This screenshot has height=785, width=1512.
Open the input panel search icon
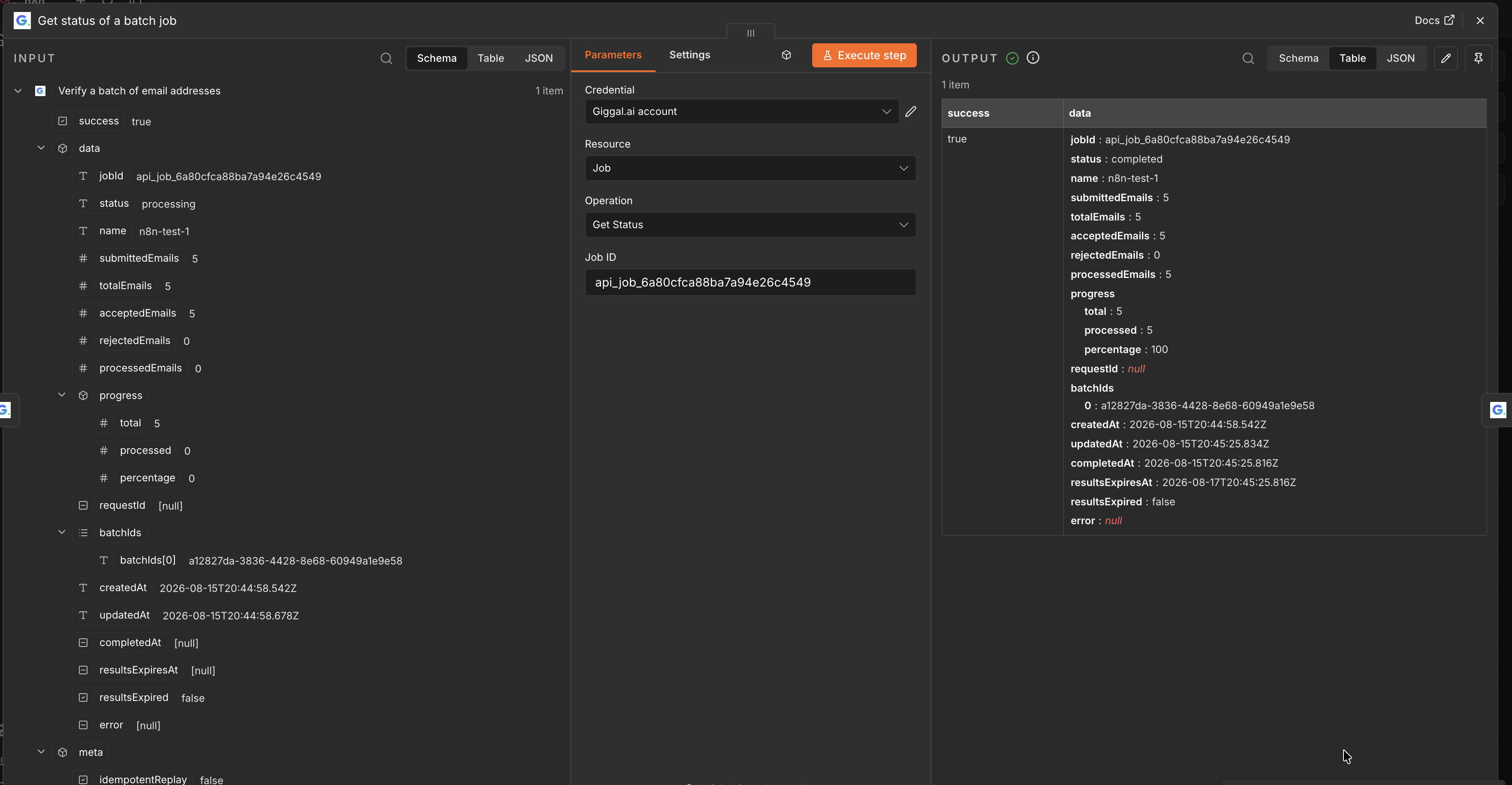(386, 58)
